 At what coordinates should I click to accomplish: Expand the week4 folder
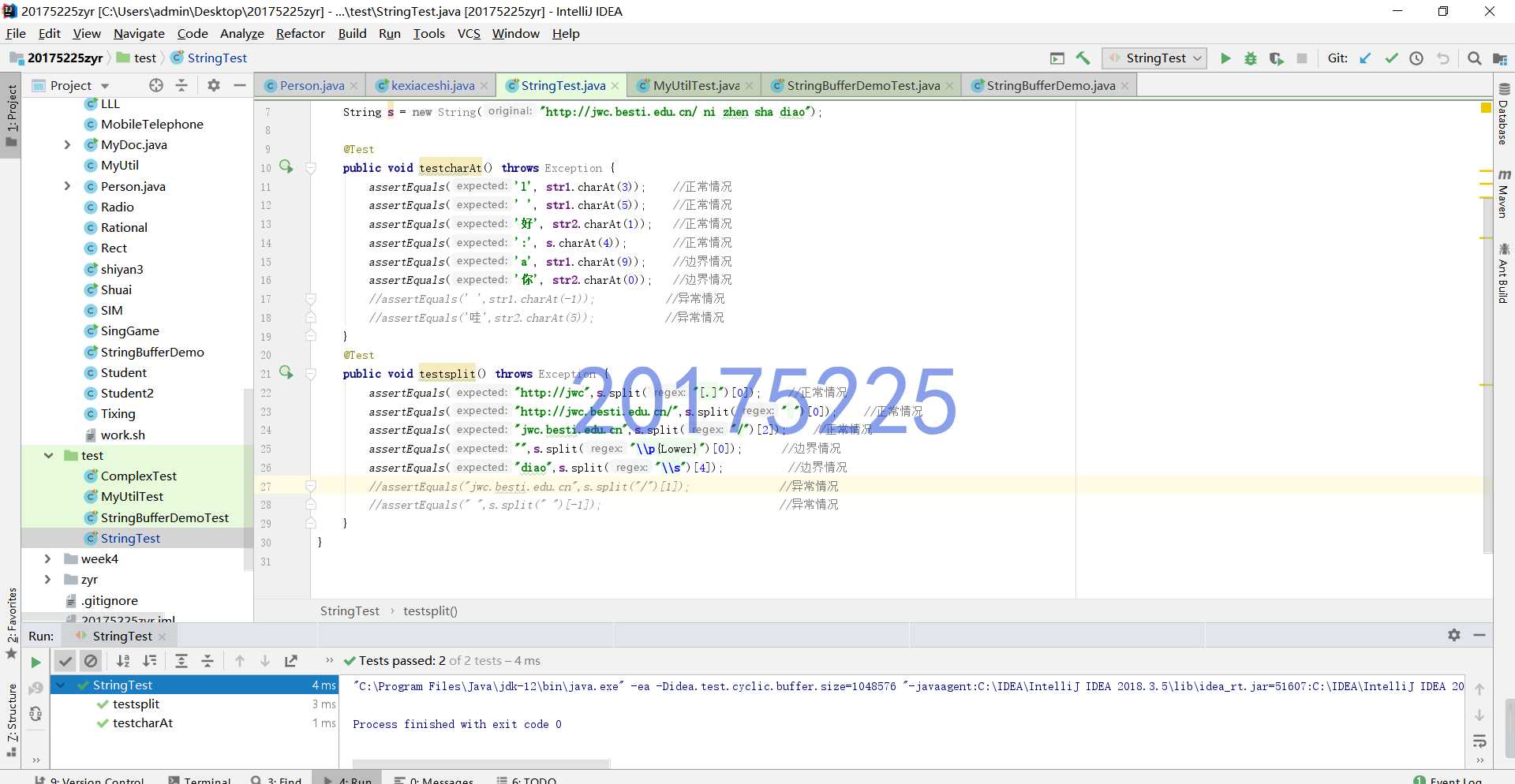click(x=48, y=559)
